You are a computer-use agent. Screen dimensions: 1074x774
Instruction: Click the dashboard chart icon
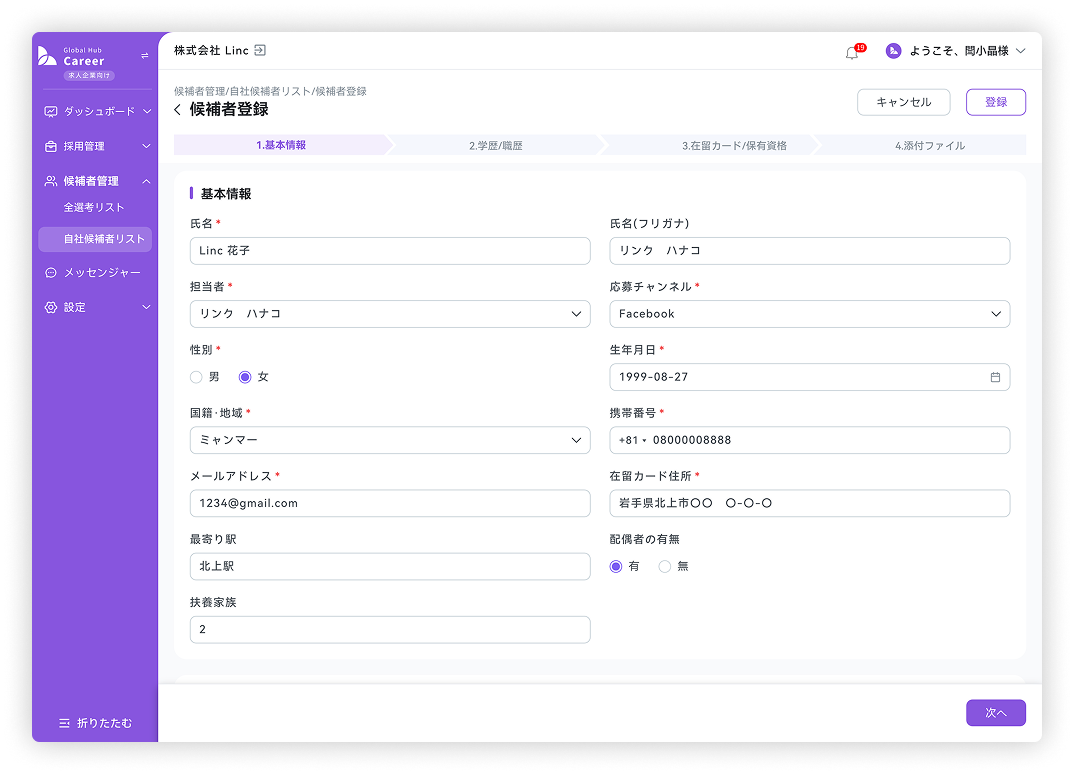[51, 111]
